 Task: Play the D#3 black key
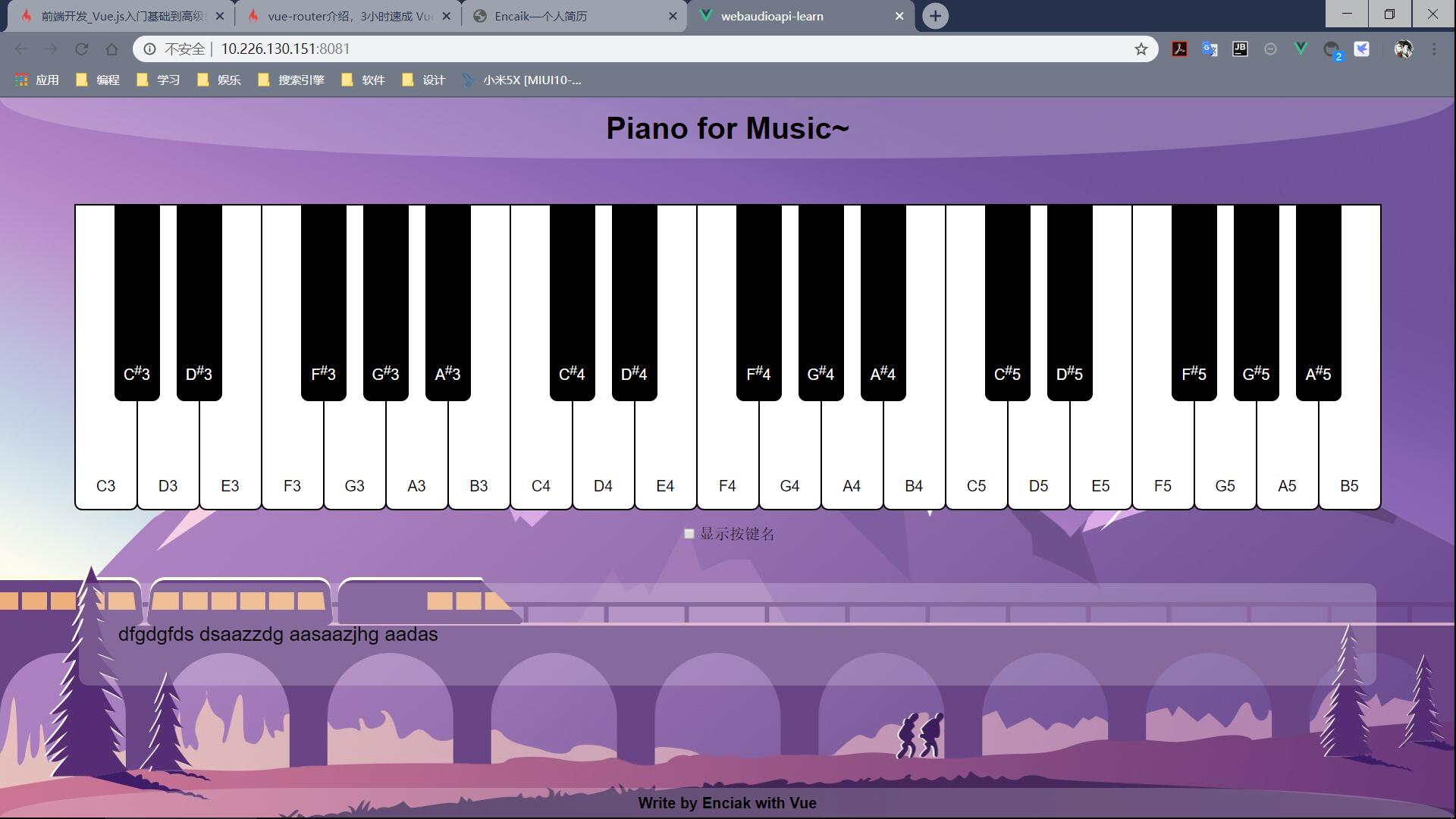199,303
